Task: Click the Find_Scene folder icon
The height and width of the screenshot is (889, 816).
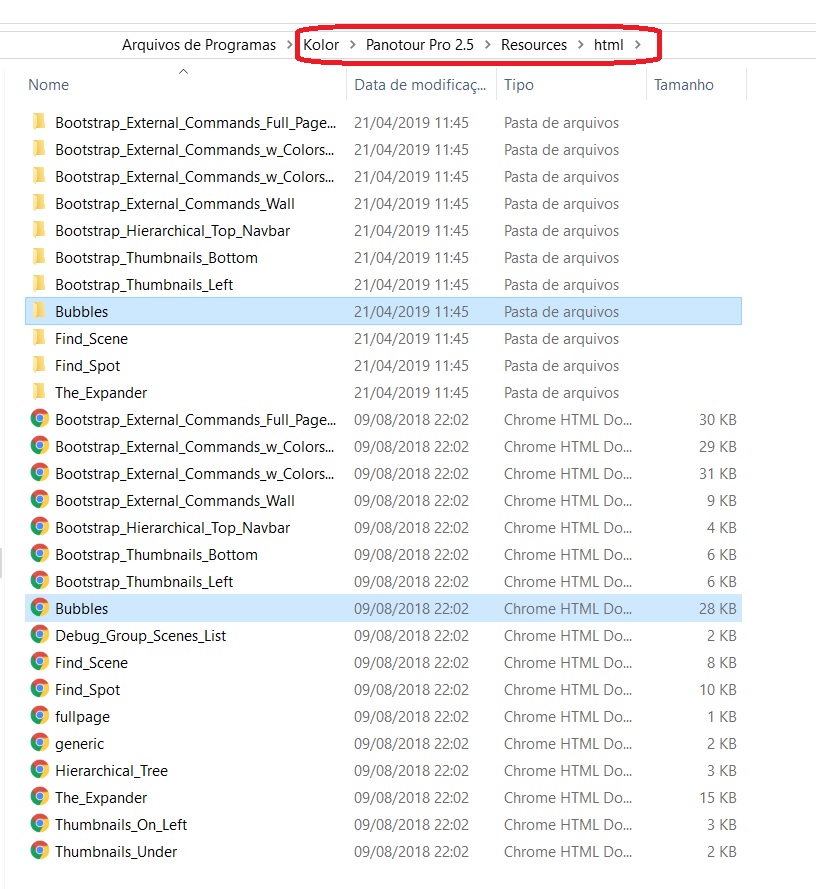Action: click(x=39, y=338)
